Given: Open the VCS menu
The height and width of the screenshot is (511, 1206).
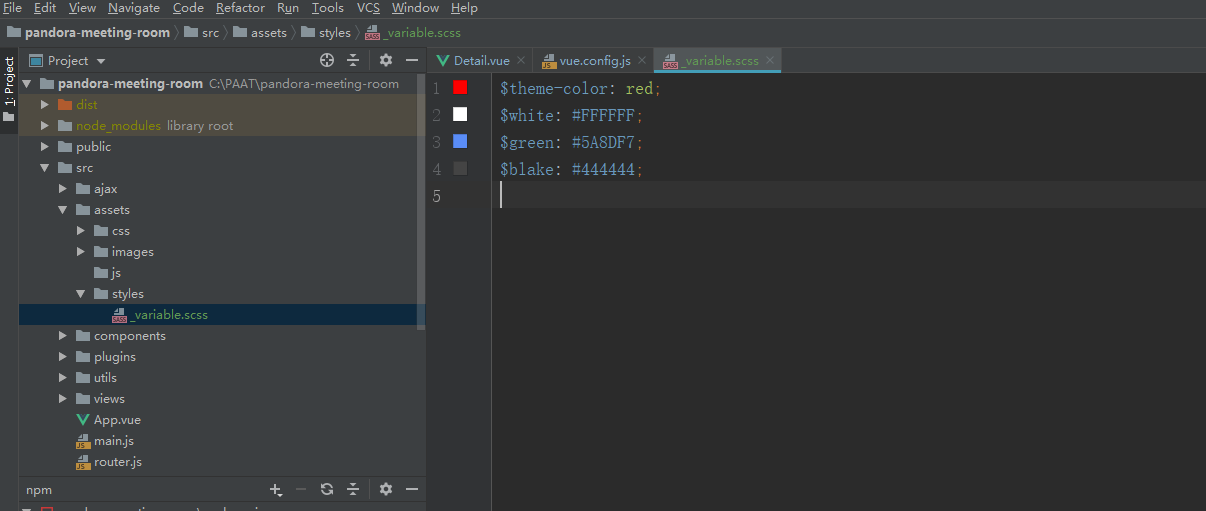Looking at the screenshot, I should [369, 8].
